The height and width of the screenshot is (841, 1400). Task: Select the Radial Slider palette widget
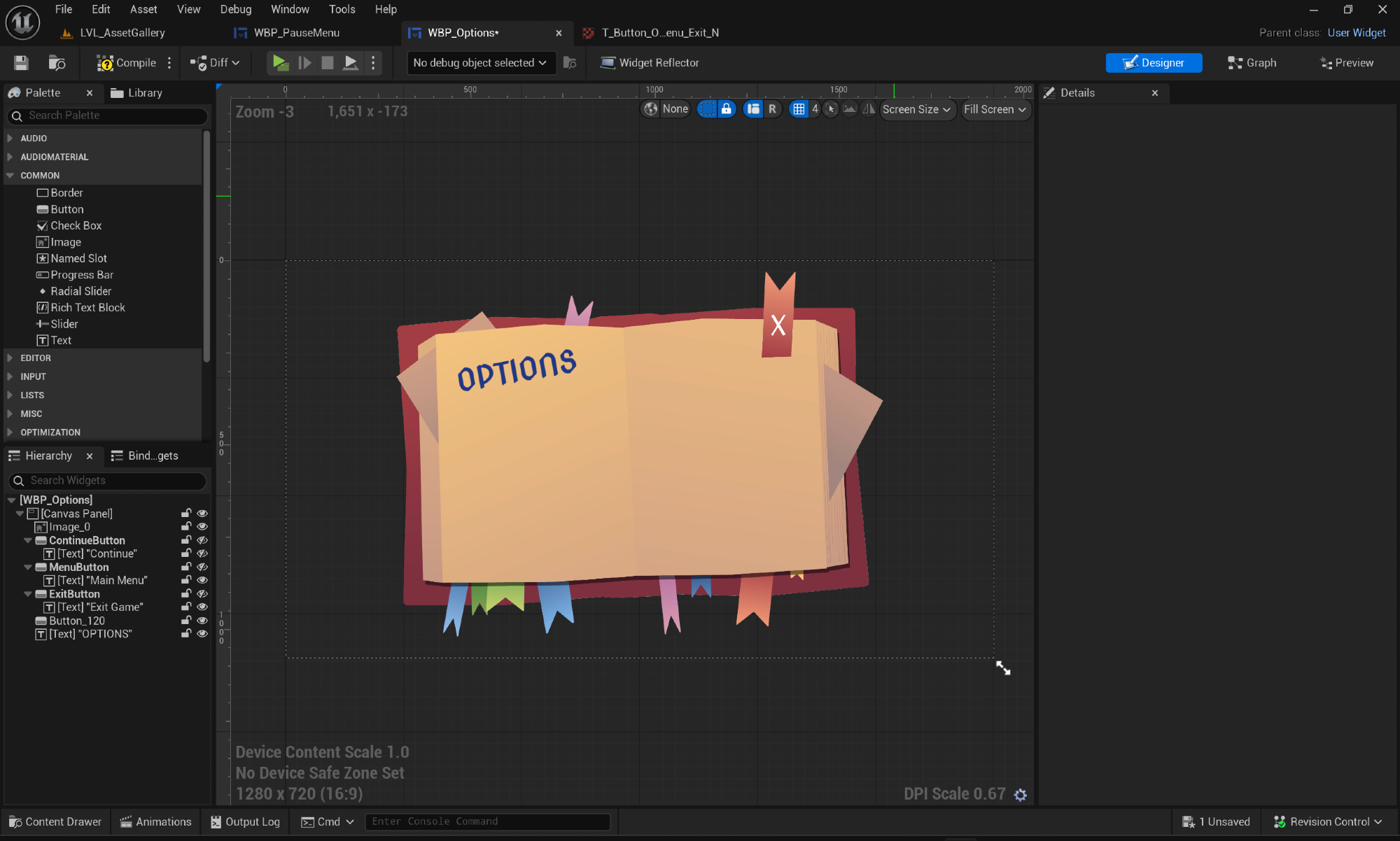point(80,291)
